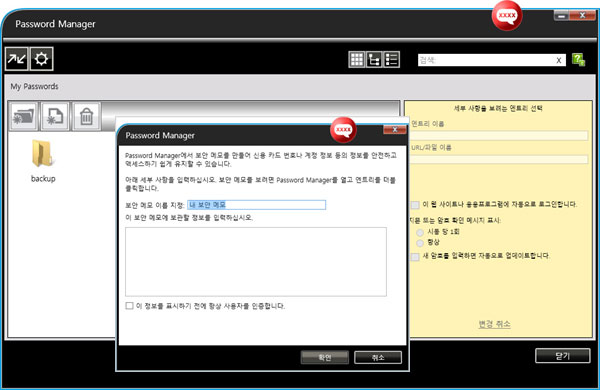
Task: Click the 변경 취소 link
Action: [x=494, y=324]
